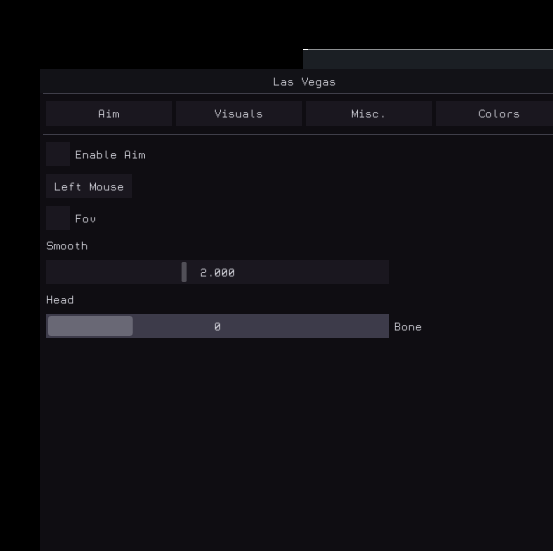Adjust the Smooth slider grab handle

coord(184,272)
